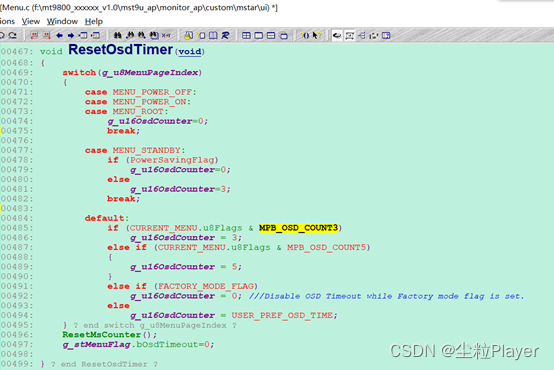Click the break statement on line 482

(x=122, y=199)
